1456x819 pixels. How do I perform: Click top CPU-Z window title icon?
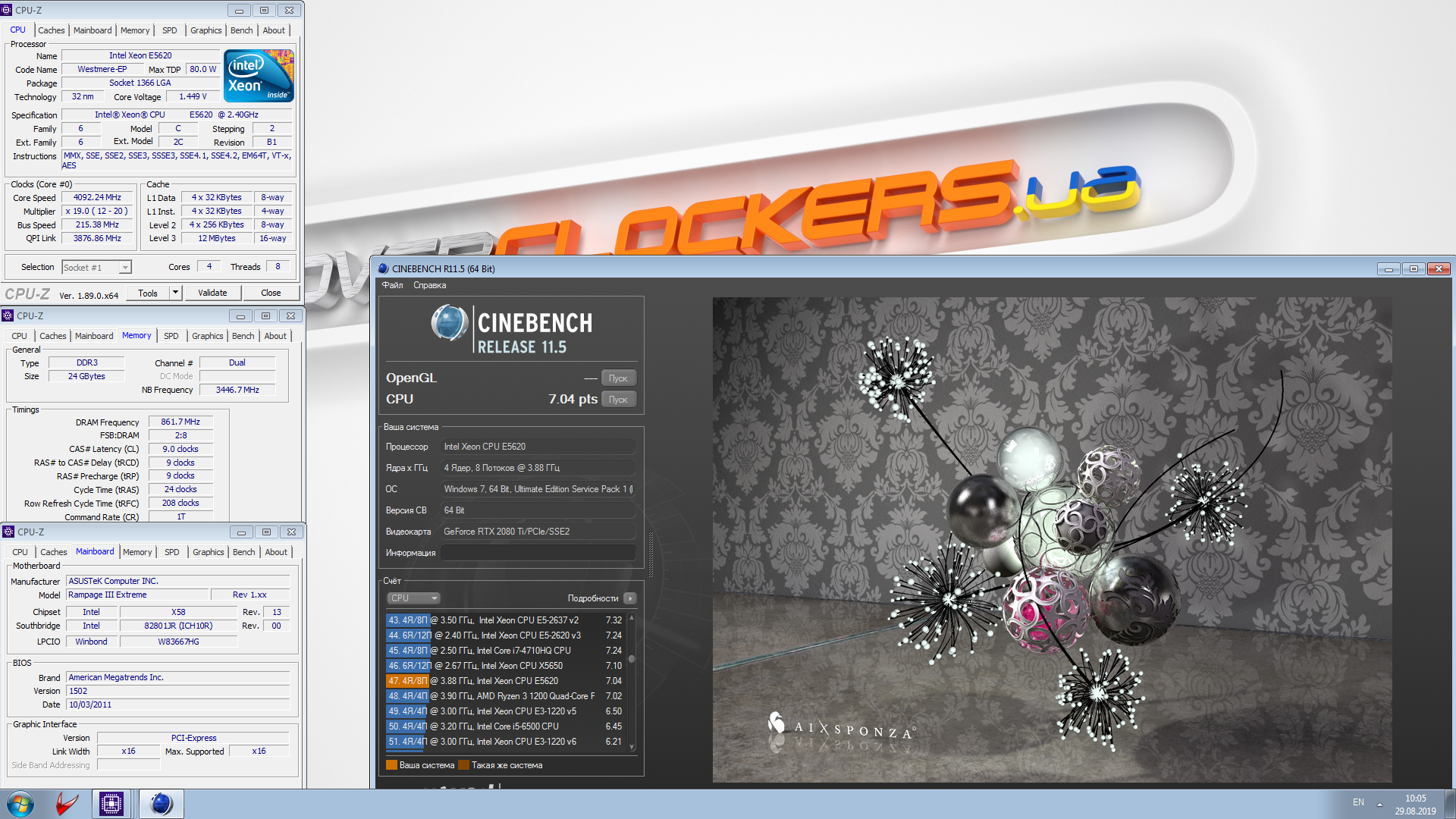7,10
